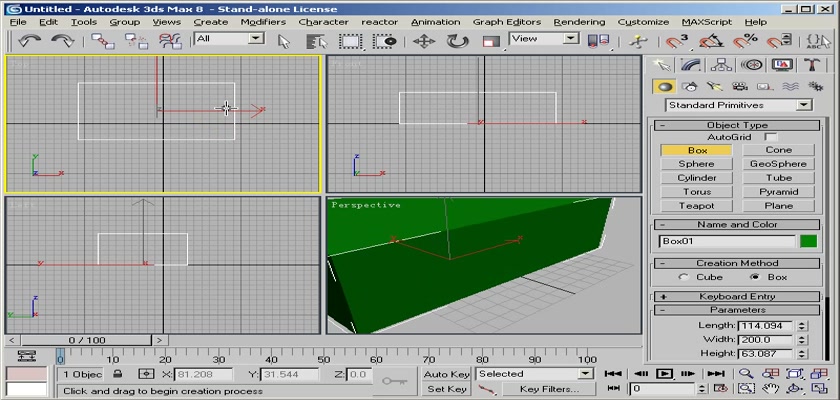Click the Length spinner arrows

[801, 326]
